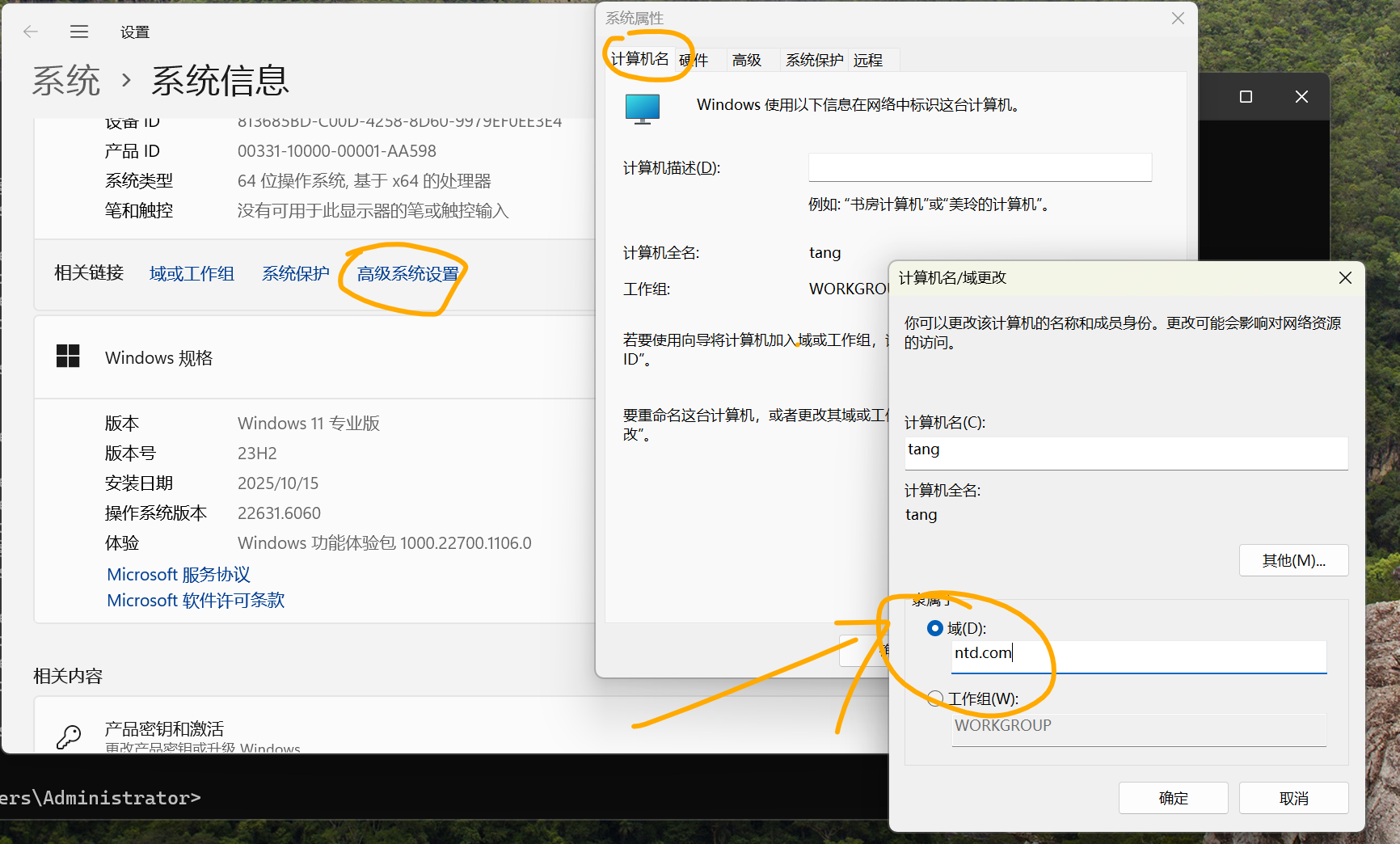Switch to the 计算机名 tab
Viewport: 1400px width, 844px height.
(x=639, y=59)
